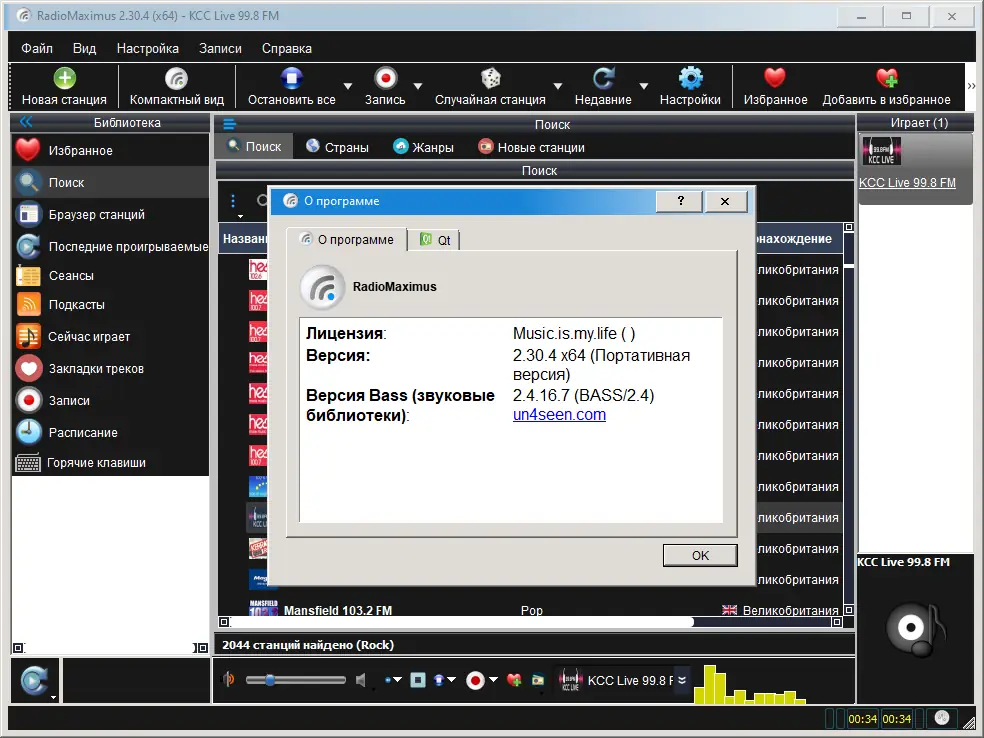Toggle mute using the gray speaker icon
The image size is (984, 738).
(361, 680)
